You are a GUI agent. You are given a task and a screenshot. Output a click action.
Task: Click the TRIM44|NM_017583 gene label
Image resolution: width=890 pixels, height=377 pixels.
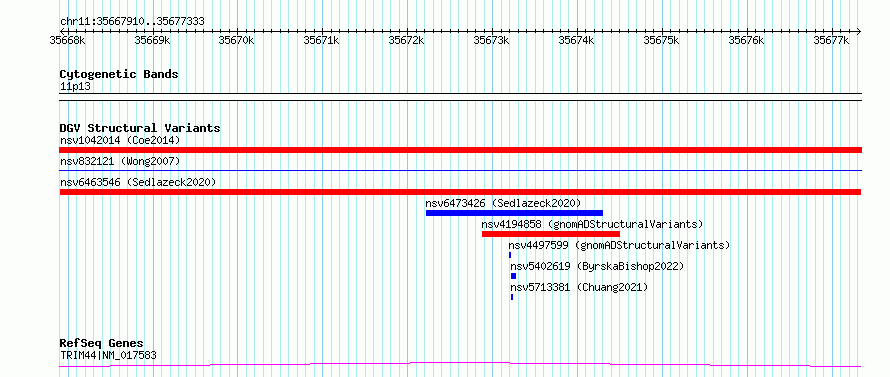[108, 355]
